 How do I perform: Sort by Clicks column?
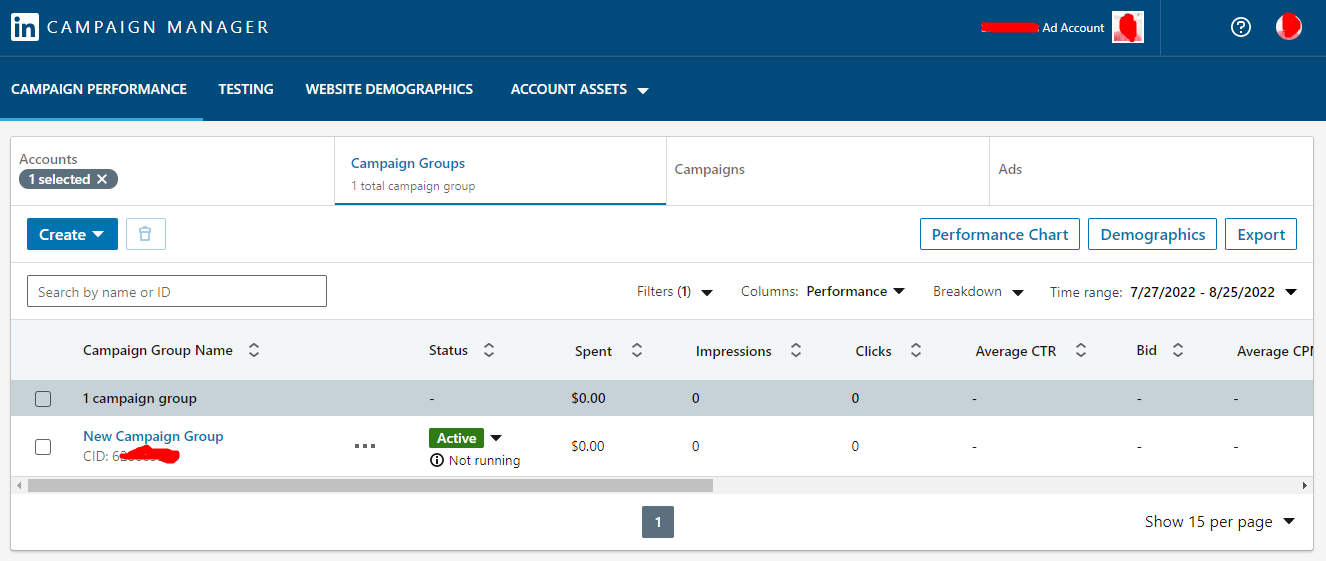(x=916, y=350)
